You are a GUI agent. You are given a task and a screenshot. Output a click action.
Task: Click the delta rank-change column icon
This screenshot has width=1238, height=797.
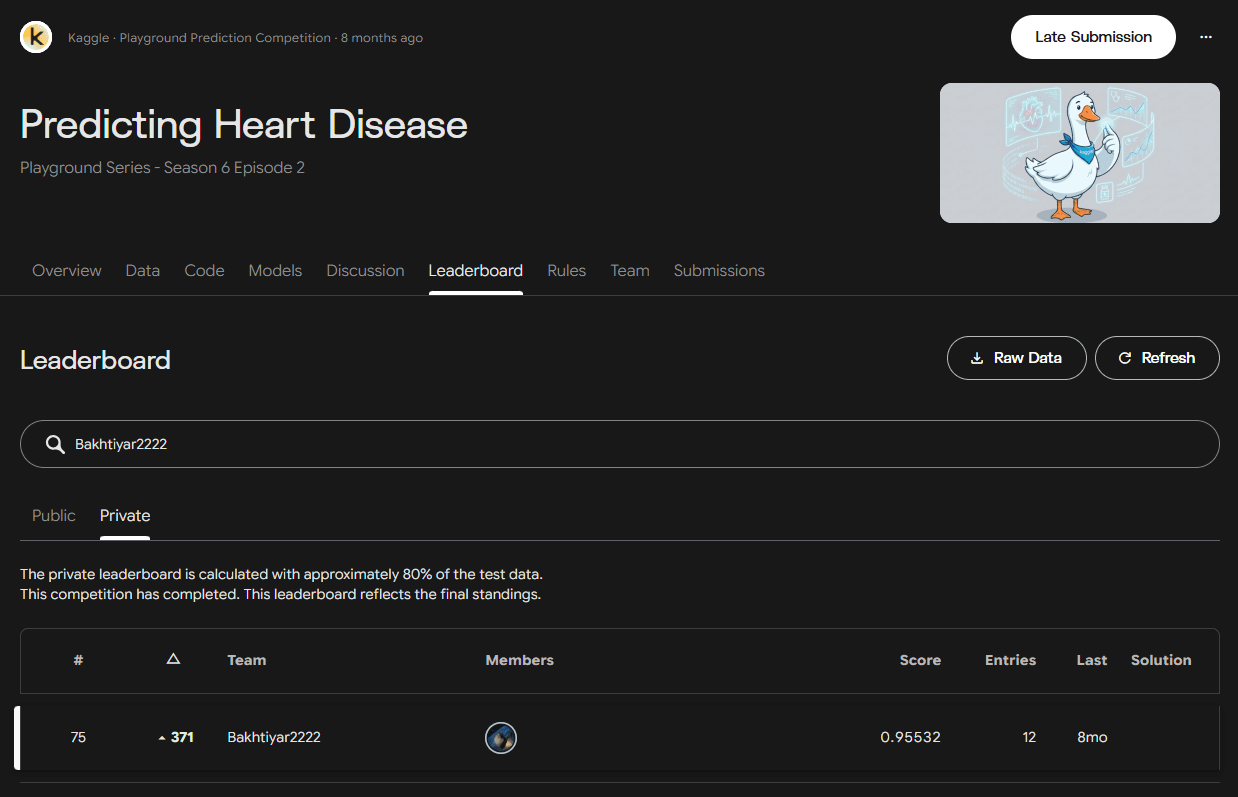[x=173, y=659]
